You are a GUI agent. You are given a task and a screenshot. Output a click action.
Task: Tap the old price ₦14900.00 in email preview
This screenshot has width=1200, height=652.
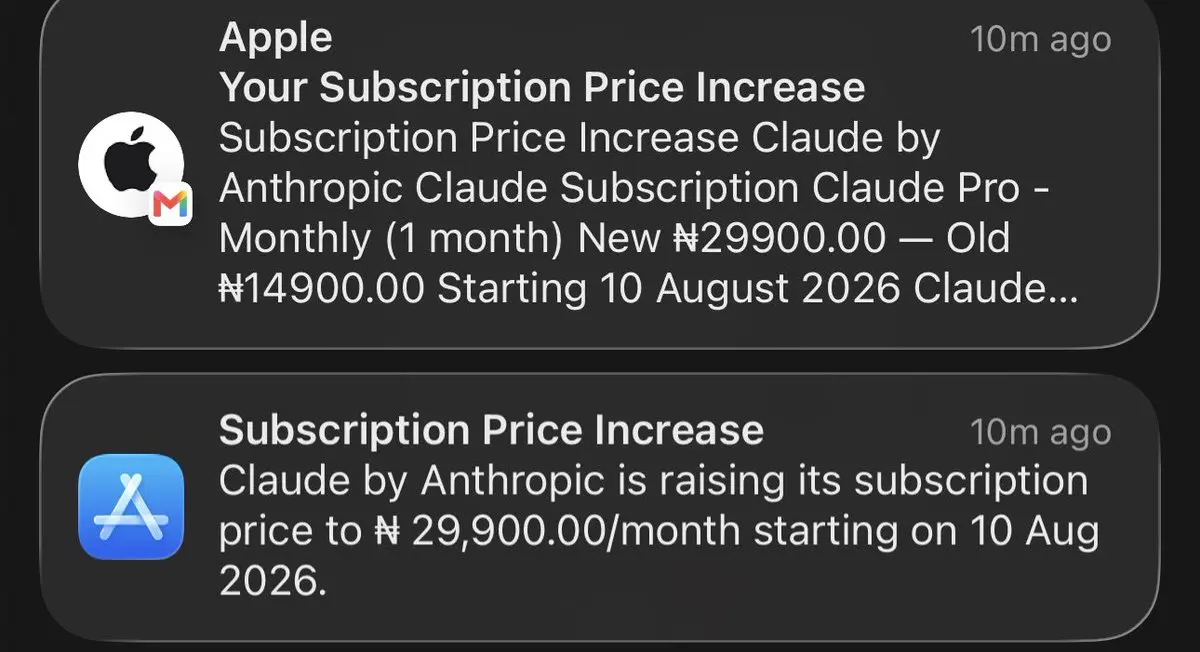pos(323,289)
